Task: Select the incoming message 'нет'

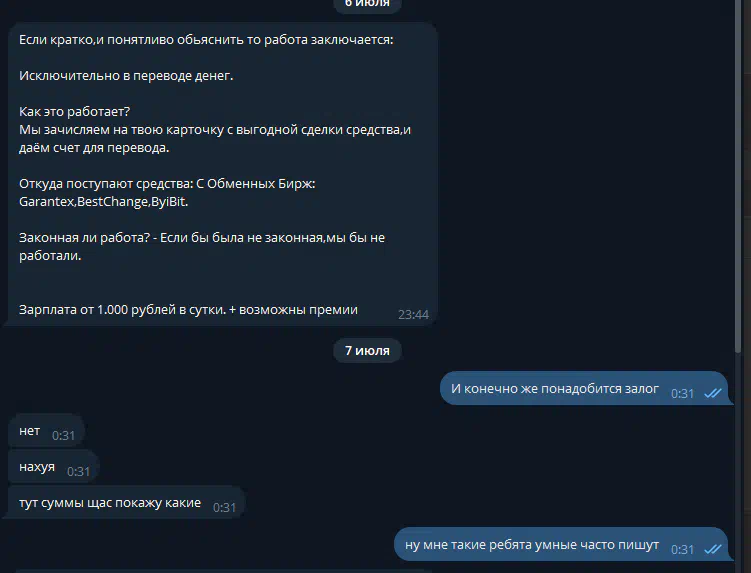Action: 46,431
